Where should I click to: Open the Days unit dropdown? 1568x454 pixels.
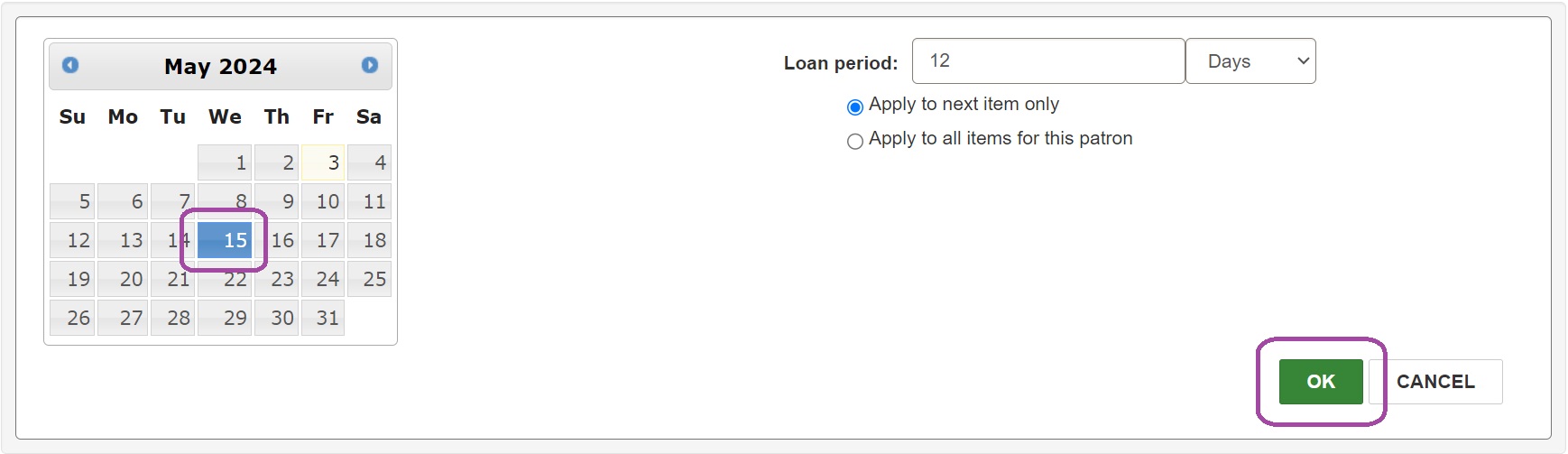[1250, 61]
